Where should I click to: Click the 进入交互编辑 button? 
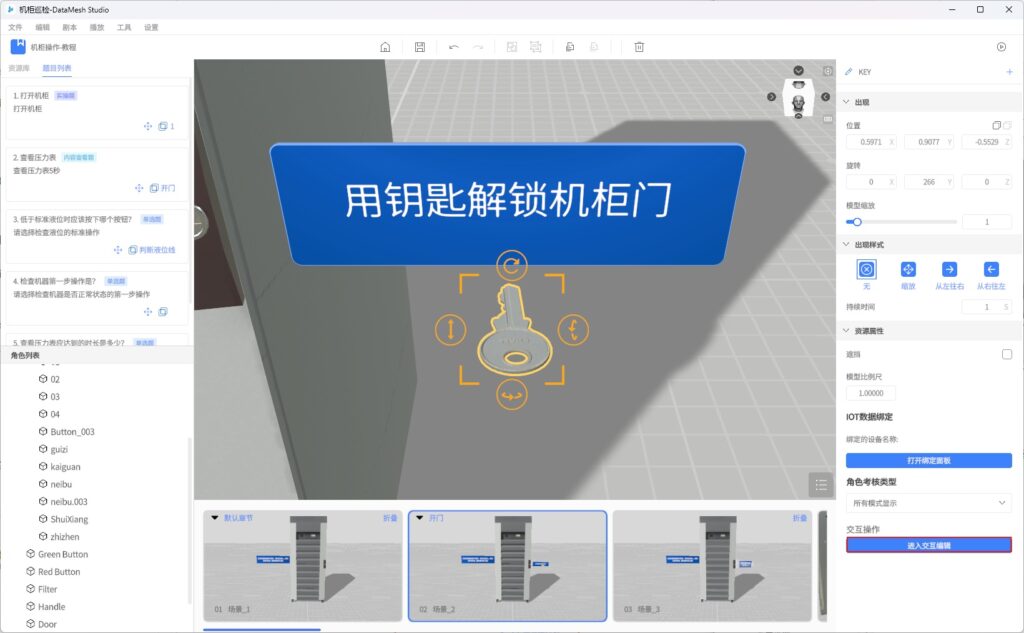[x=928, y=545]
